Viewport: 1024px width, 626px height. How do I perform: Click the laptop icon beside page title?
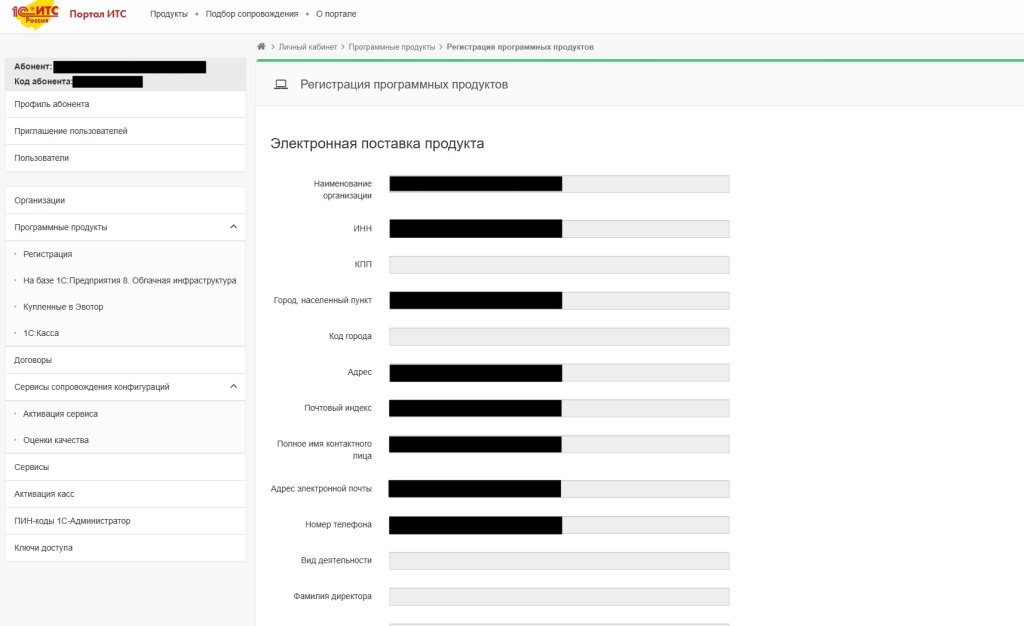point(281,85)
